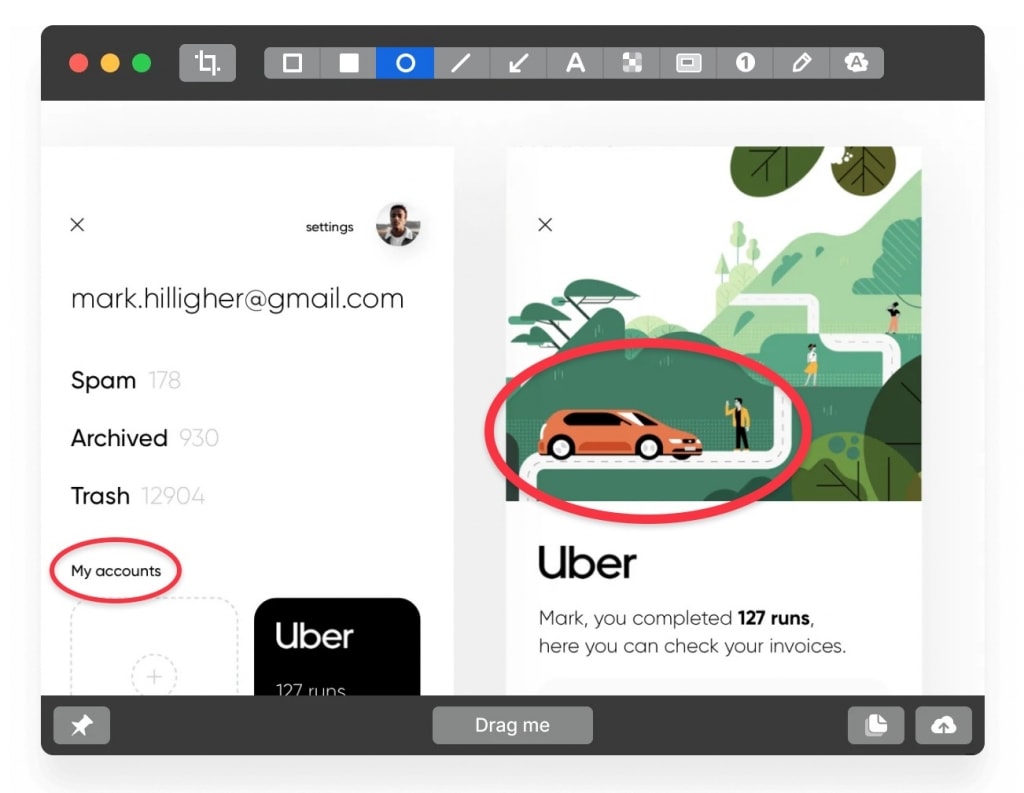Select the text recognition tool
Image resolution: width=1024 pixels, height=793 pixels.
(x=856, y=63)
